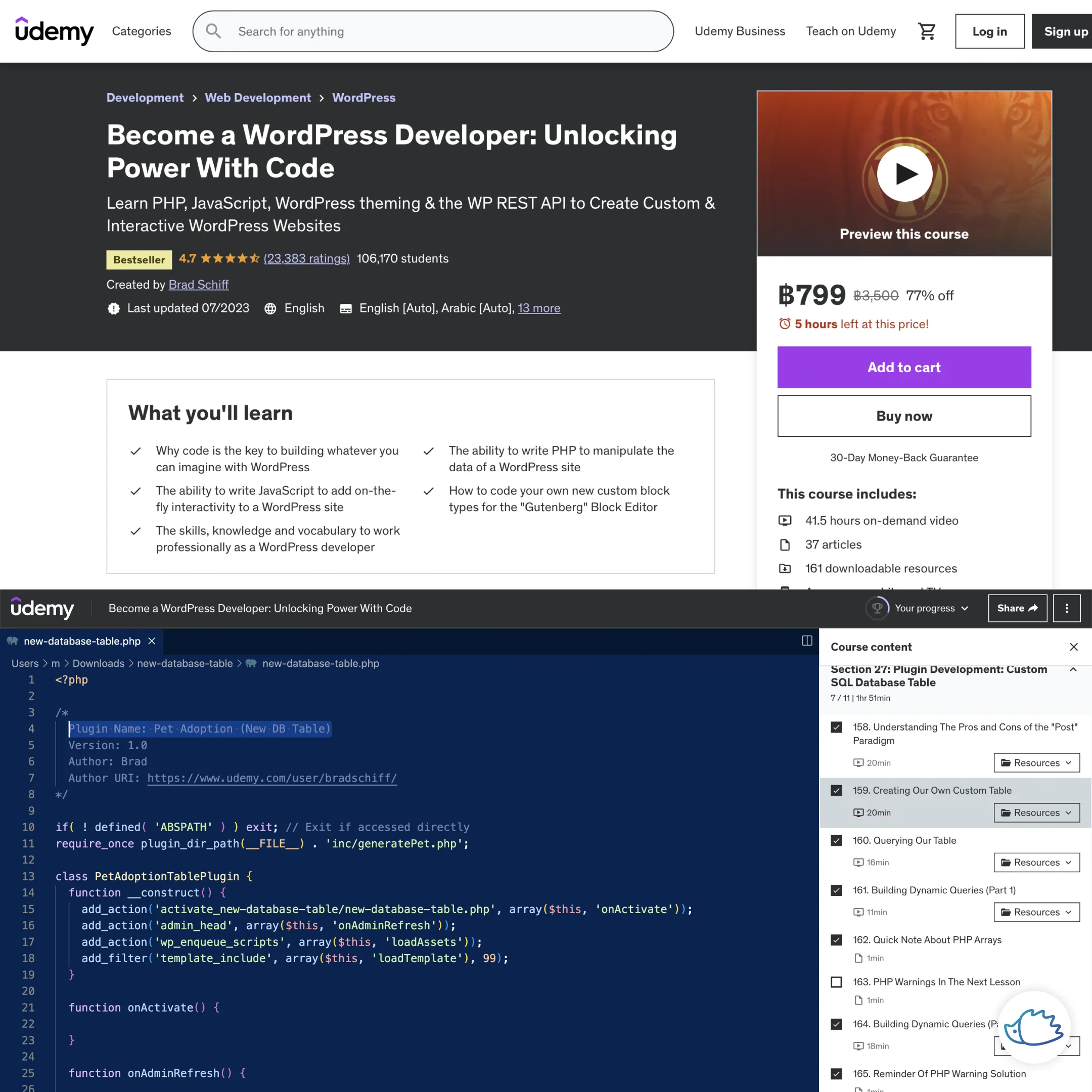Viewport: 1092px width, 1092px height.
Task: Click the Udemy logo in the top navbar
Action: click(54, 31)
